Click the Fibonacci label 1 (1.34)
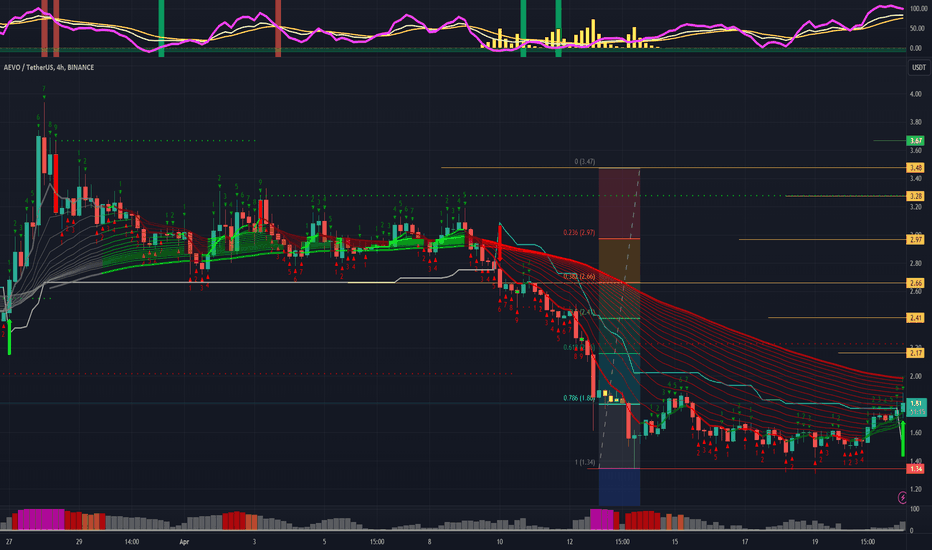 (585, 462)
